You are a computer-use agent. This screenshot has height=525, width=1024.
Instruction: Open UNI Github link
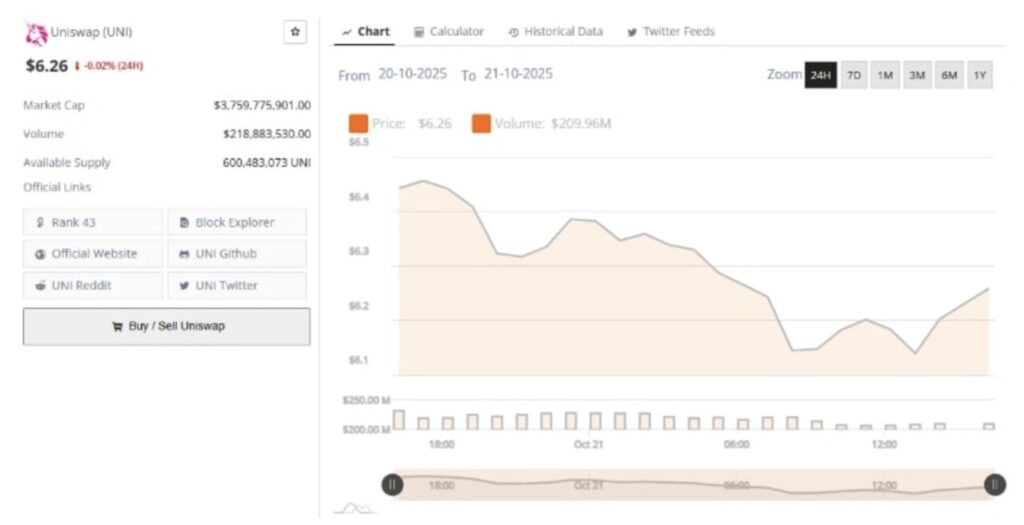pyautogui.click(x=237, y=254)
